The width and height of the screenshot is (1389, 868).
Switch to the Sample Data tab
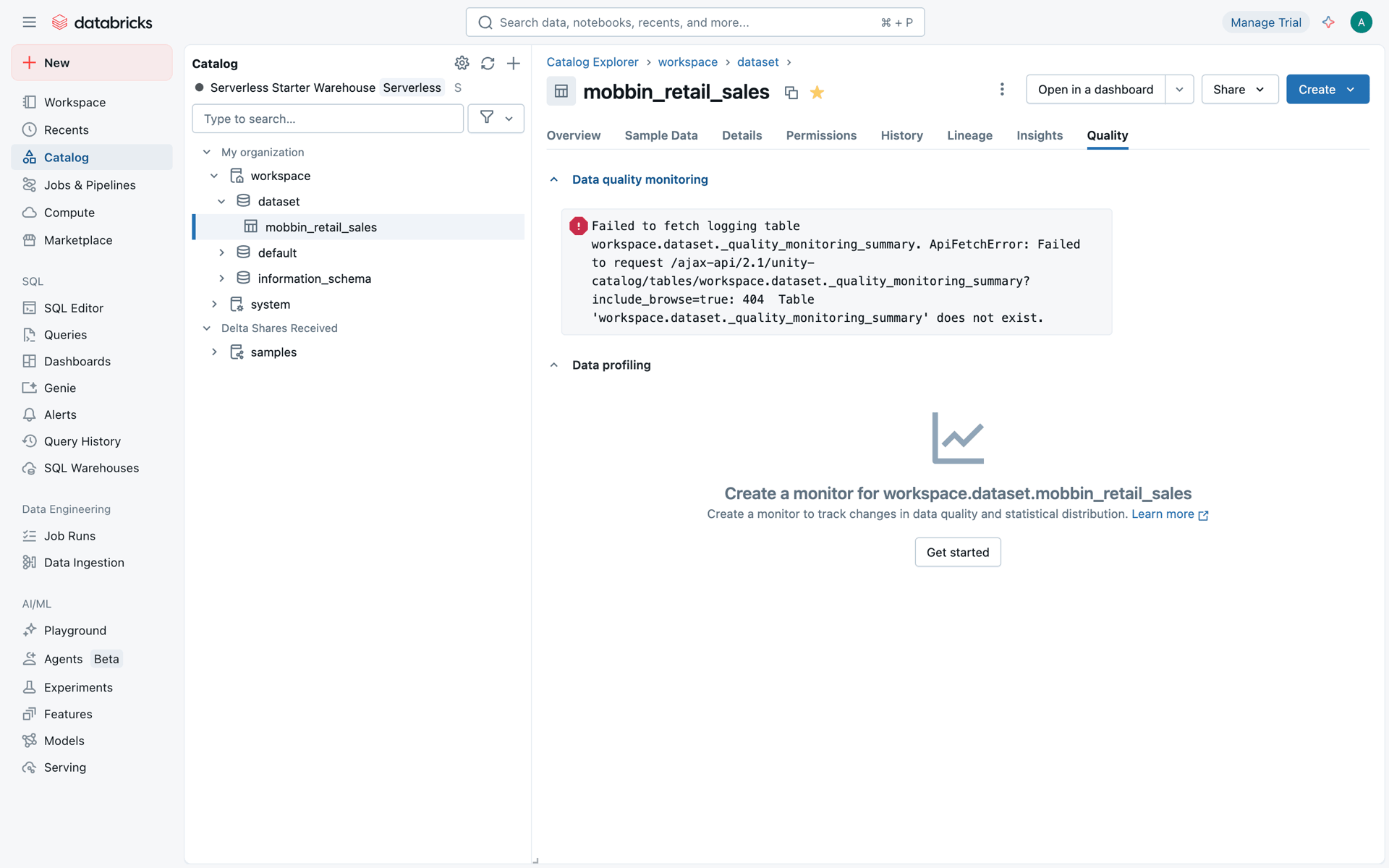661,135
